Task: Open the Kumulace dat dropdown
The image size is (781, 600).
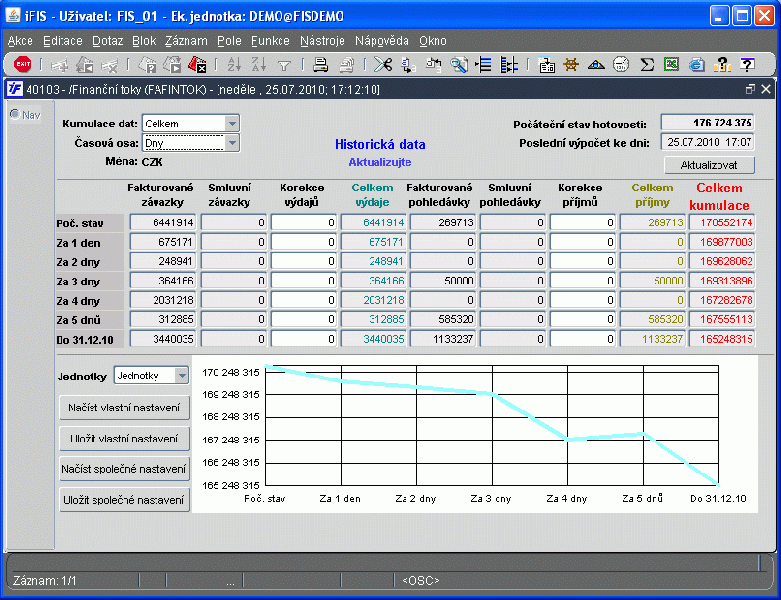Action: coord(232,123)
